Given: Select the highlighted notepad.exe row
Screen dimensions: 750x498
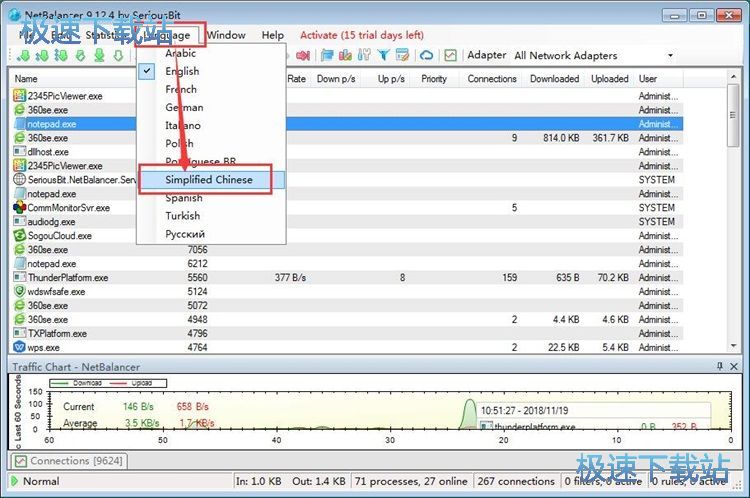Looking at the screenshot, I should click(x=347, y=124).
